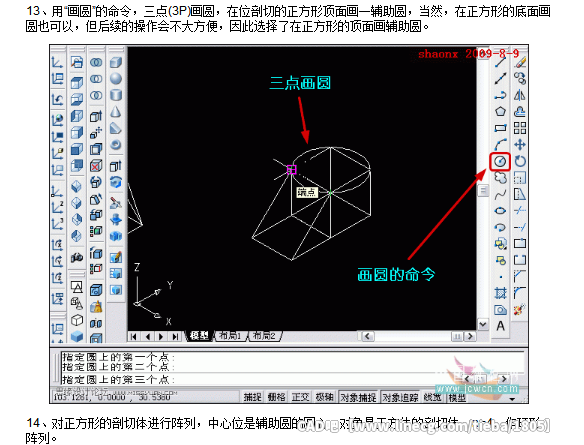
Task: Click the Mirror modify tool
Action: [x=520, y=95]
